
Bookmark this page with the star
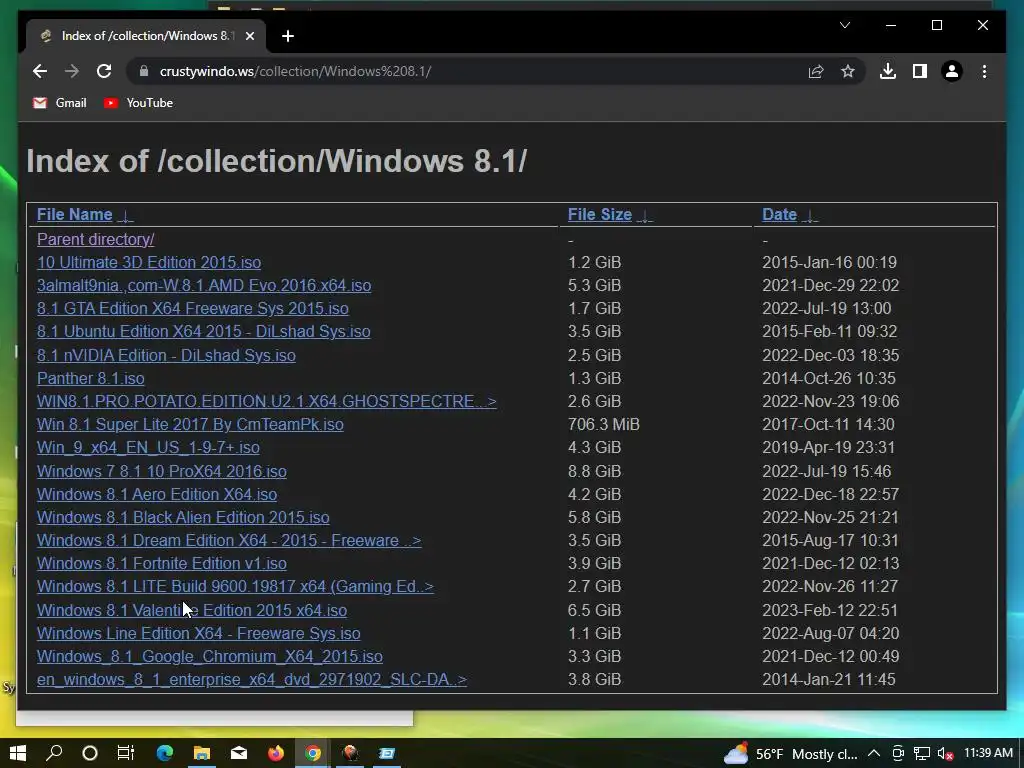[848, 71]
